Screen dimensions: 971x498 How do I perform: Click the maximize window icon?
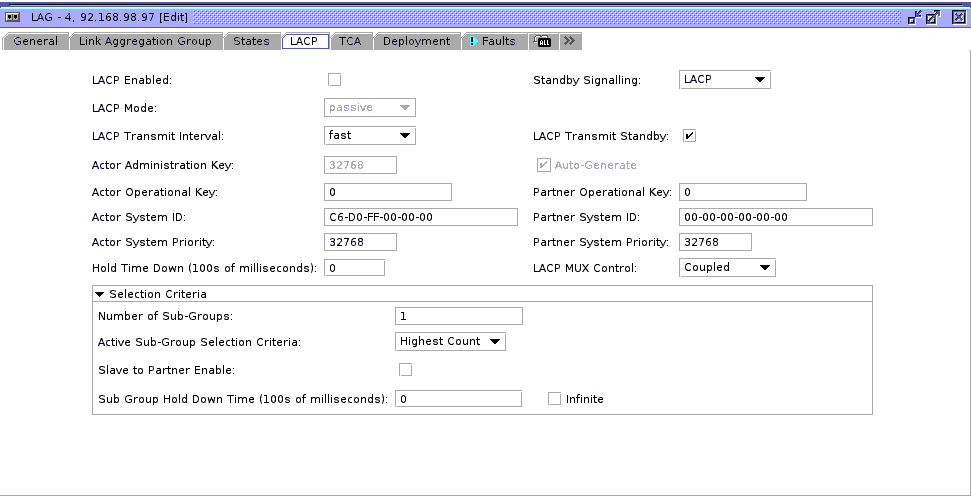click(x=933, y=17)
